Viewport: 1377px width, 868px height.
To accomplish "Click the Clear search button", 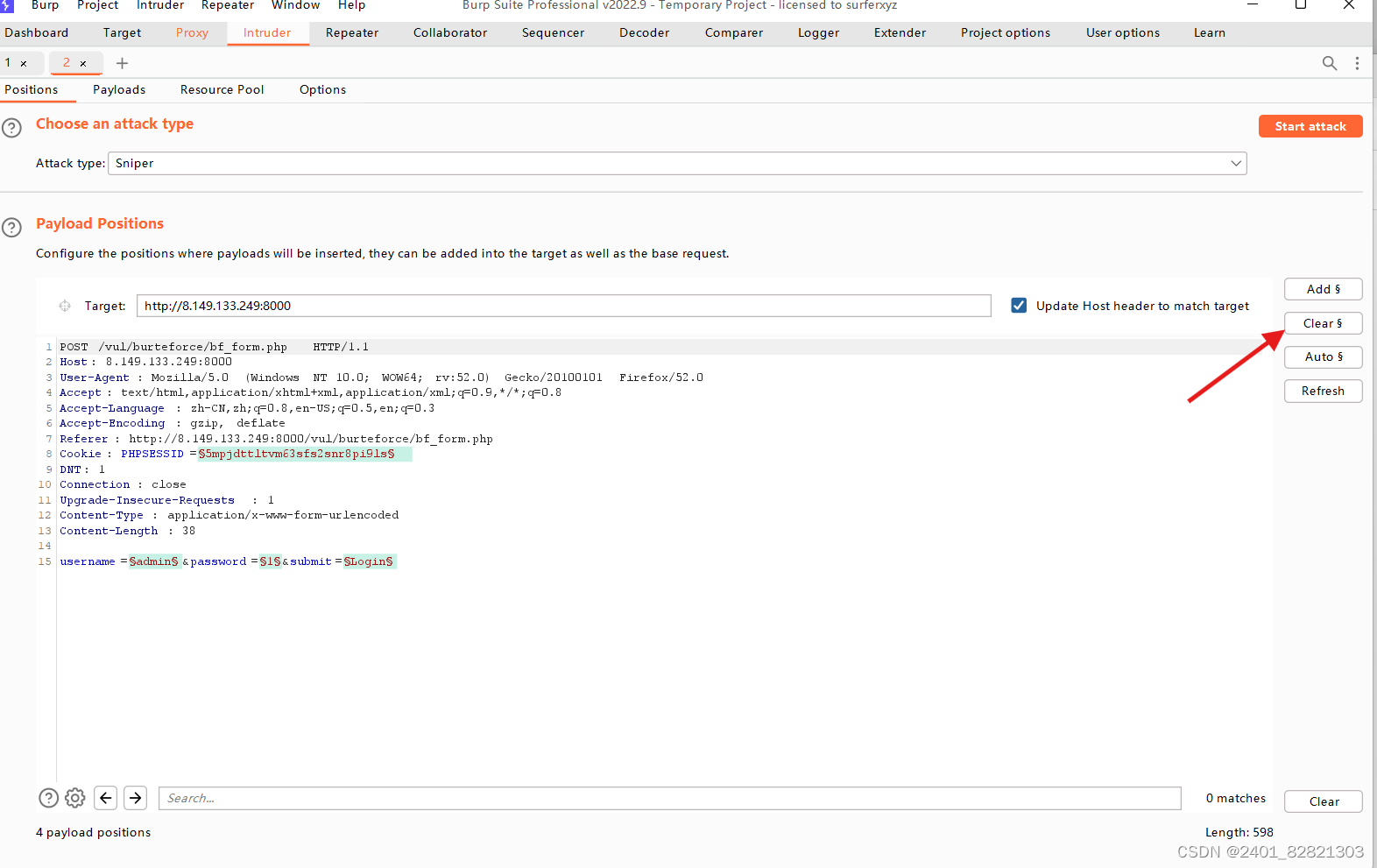I will (x=1324, y=801).
